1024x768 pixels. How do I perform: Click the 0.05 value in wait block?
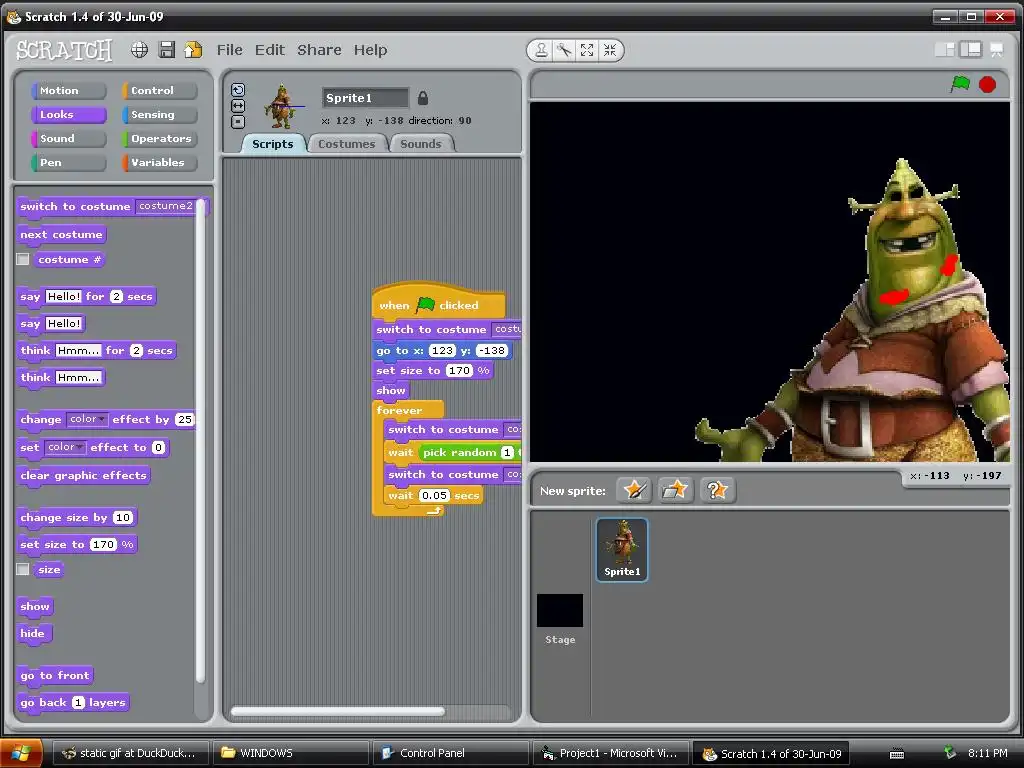click(434, 496)
